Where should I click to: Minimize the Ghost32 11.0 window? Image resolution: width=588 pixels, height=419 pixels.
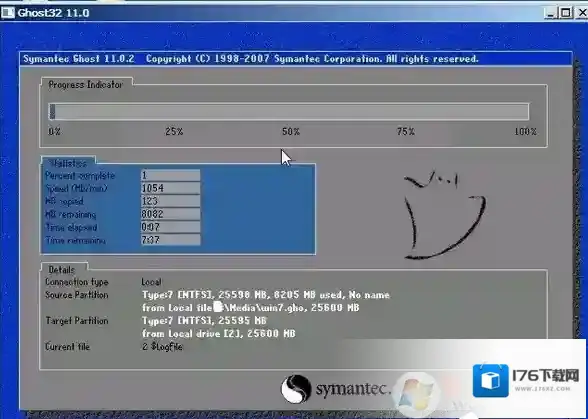(550, 13)
